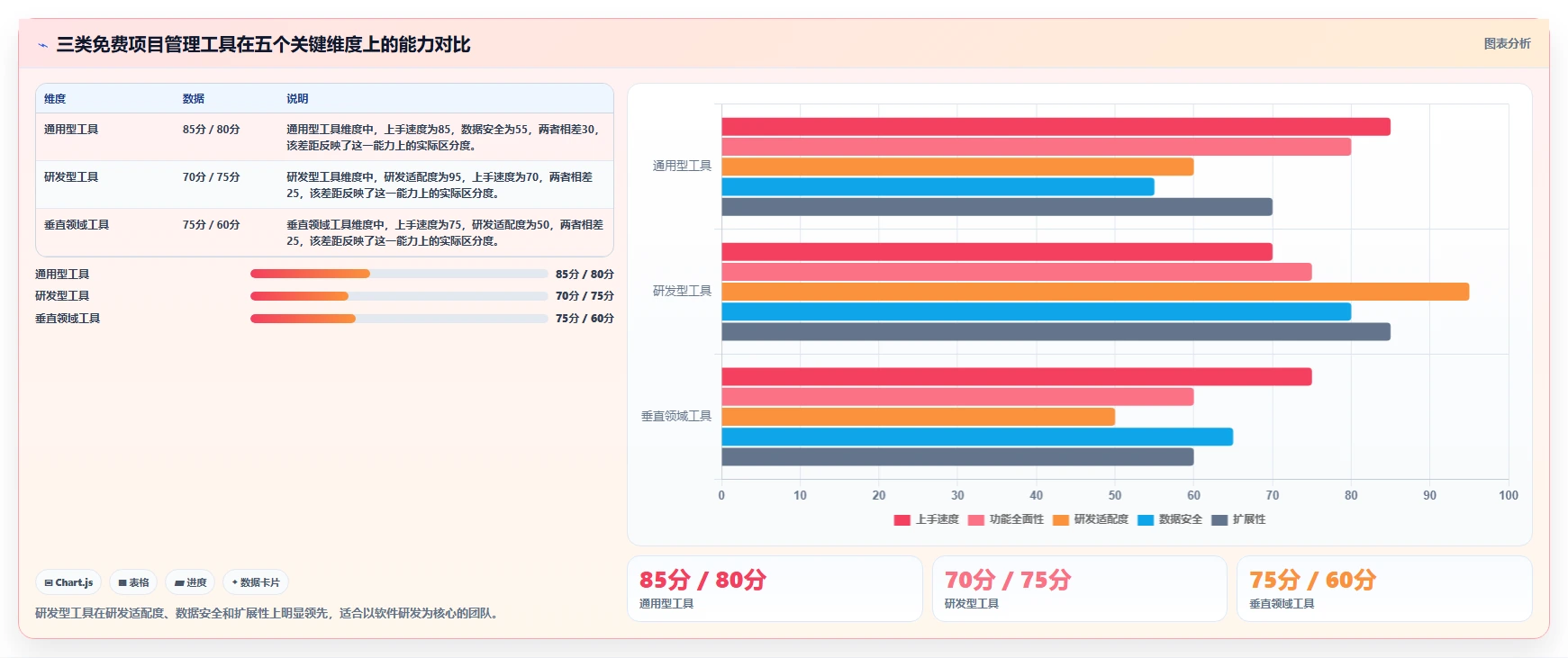Click the gray 扩展性 bar for 垂直领域工具
Image resolution: width=1568 pixels, height=658 pixels.
957,456
